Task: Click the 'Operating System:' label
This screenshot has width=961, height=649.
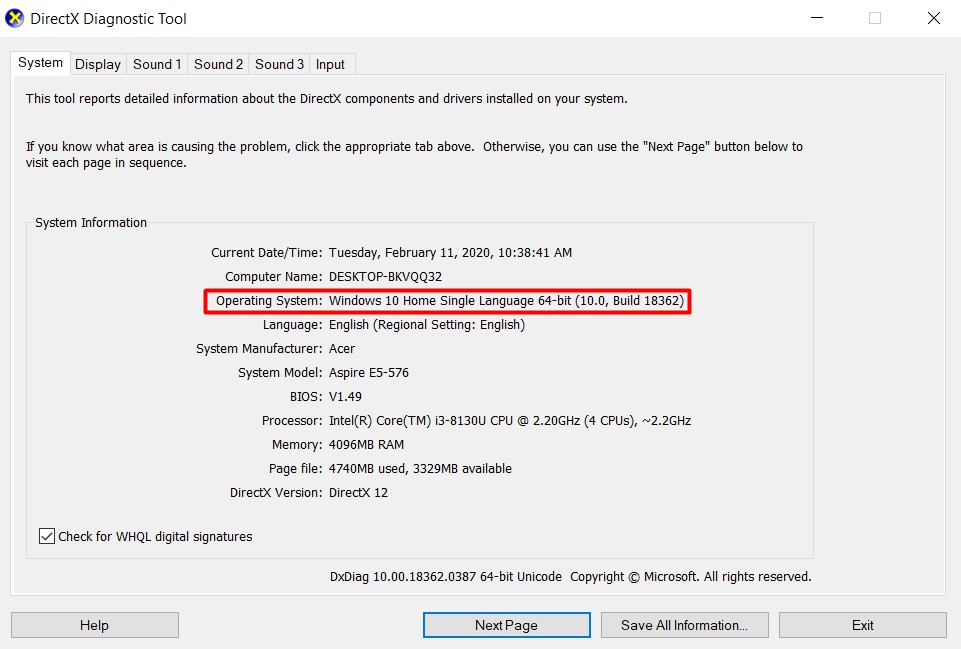Action: [269, 301]
